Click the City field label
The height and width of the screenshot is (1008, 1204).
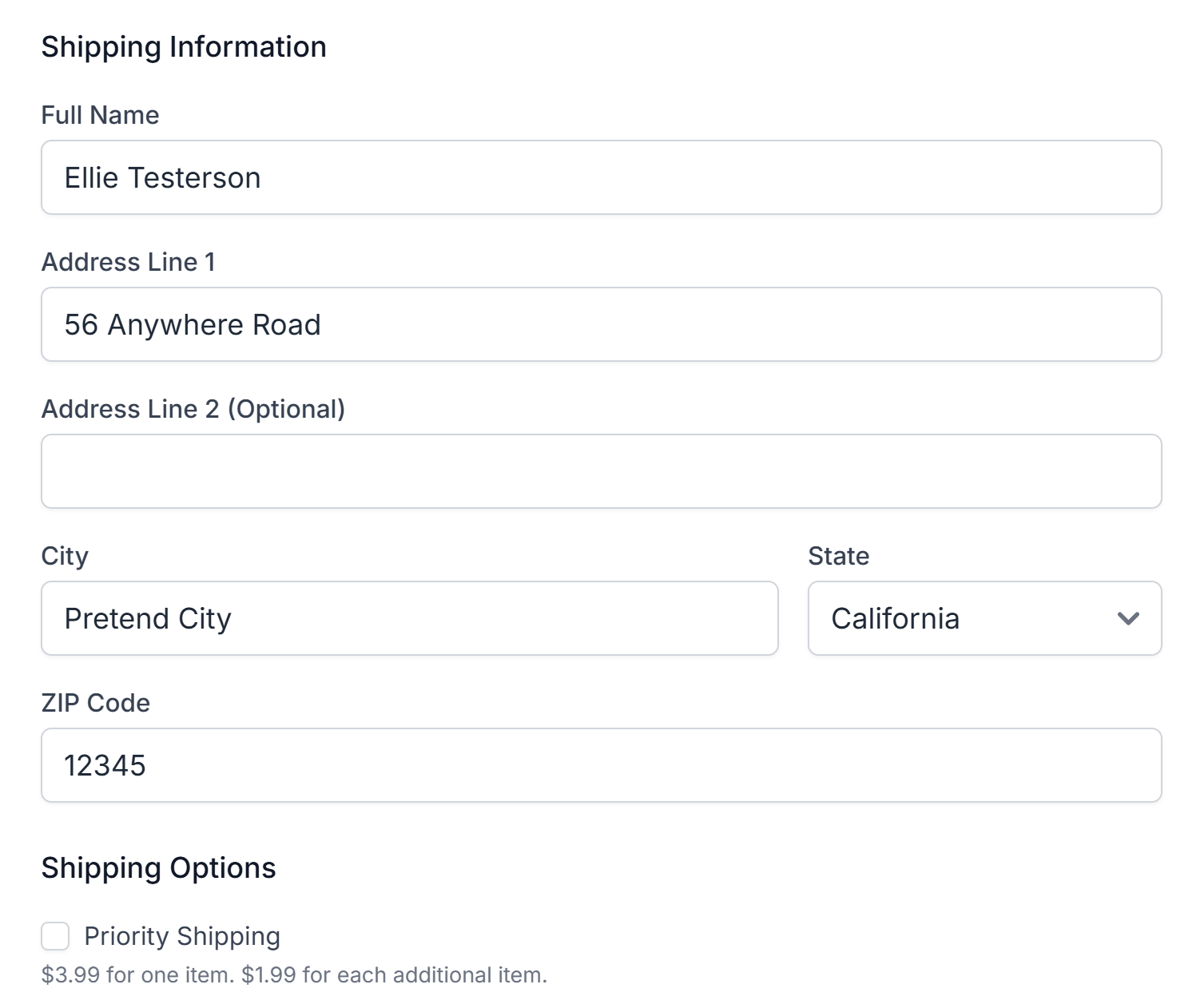(65, 556)
